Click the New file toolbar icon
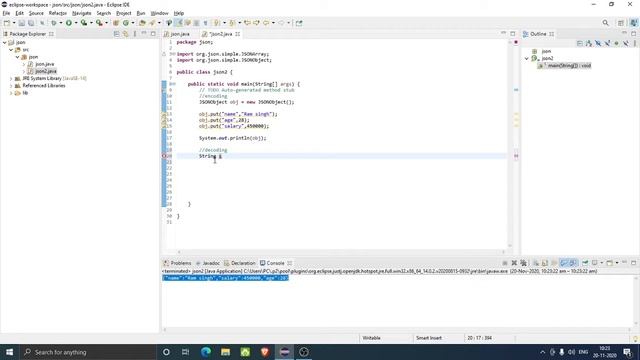640x360 pixels. [x=7, y=23]
